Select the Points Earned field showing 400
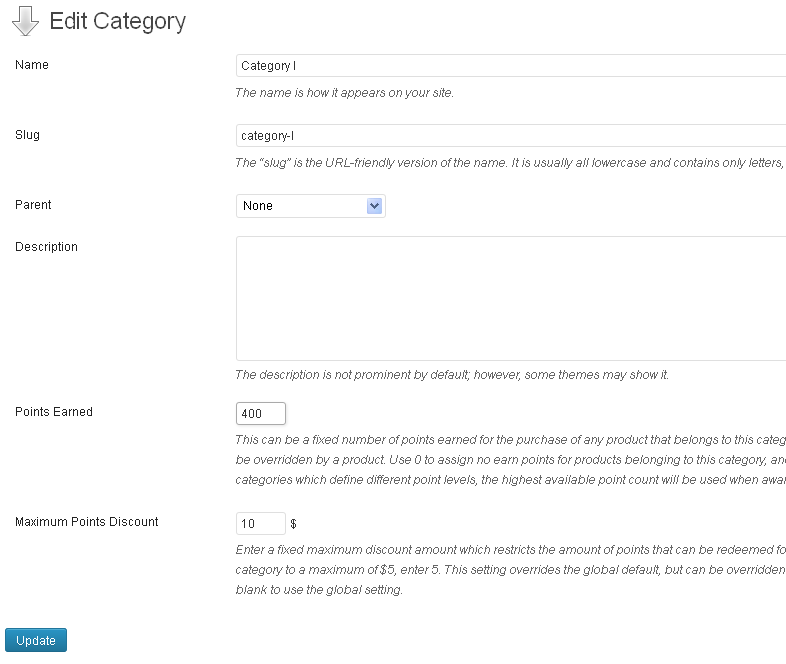 tap(261, 413)
